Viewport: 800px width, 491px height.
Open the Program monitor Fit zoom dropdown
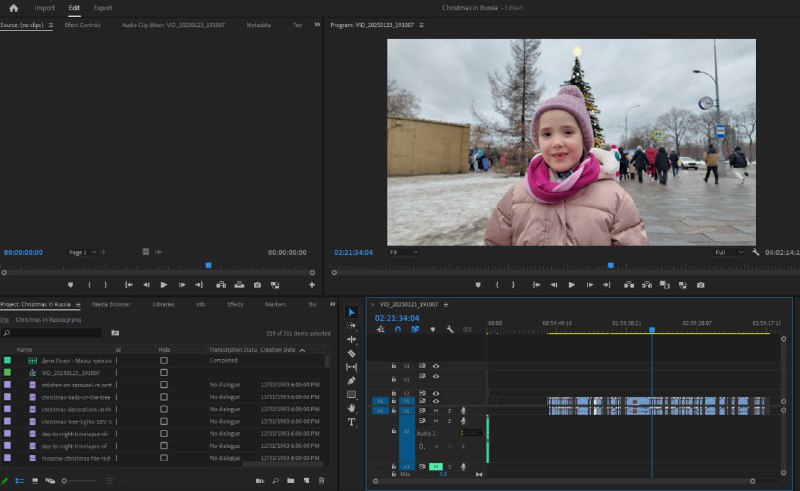coord(403,252)
